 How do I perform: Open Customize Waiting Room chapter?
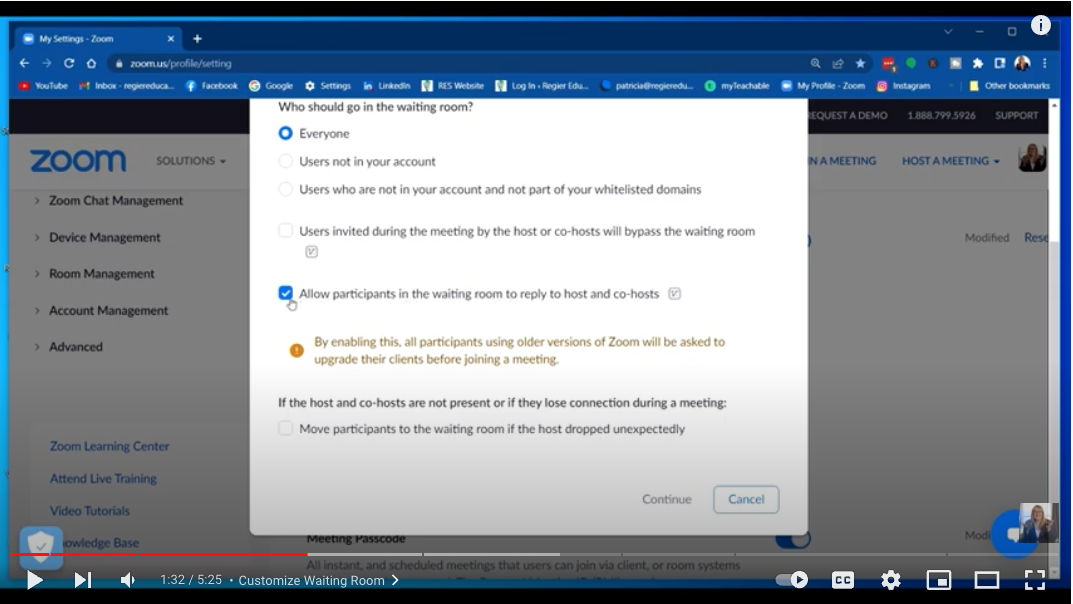tap(319, 580)
